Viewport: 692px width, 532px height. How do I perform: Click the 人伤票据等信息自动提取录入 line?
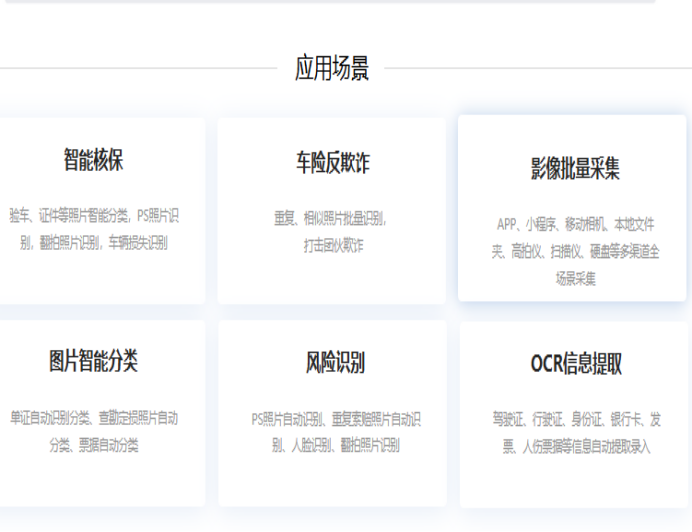pyautogui.click(x=577, y=447)
